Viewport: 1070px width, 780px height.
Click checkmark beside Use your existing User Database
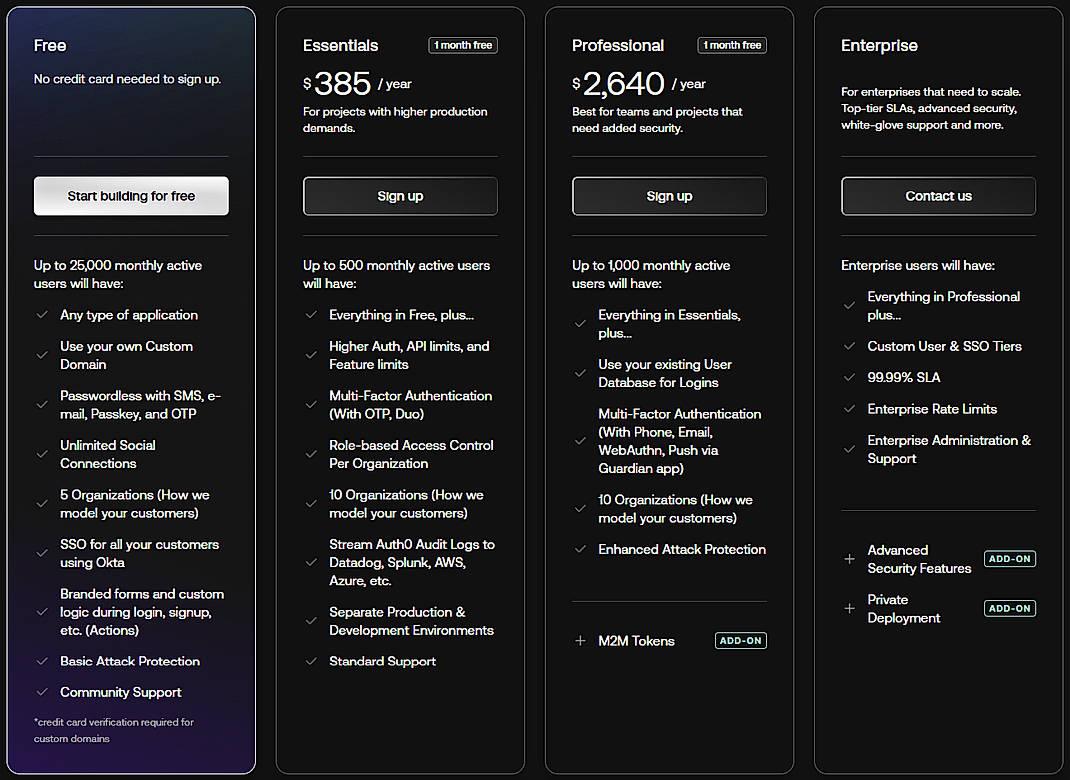pos(580,373)
